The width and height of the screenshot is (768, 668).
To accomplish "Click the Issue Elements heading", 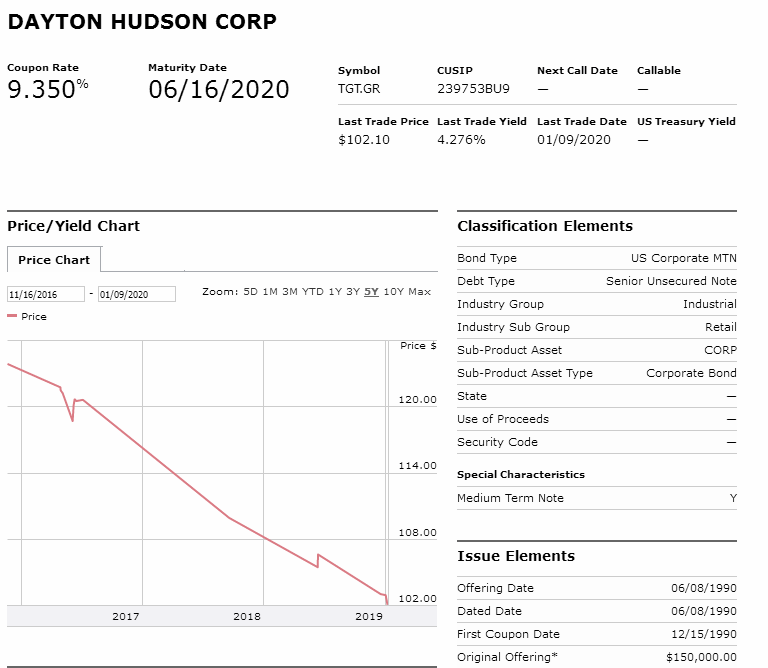I will 516,556.
